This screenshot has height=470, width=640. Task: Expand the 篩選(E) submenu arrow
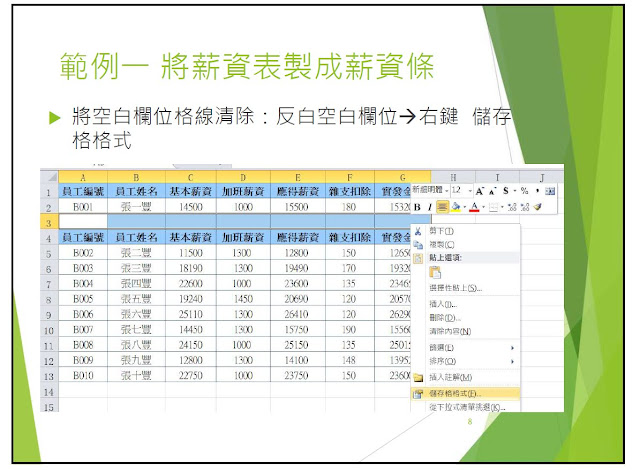click(x=512, y=348)
